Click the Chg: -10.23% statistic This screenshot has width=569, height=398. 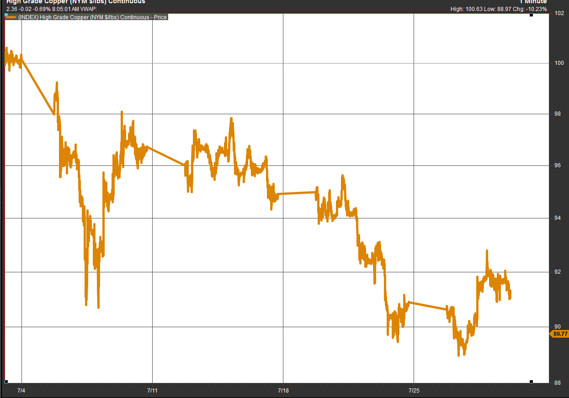click(530, 9)
